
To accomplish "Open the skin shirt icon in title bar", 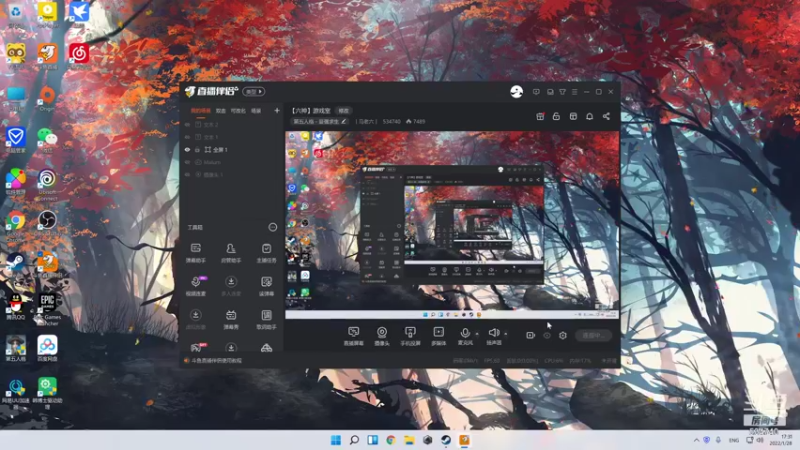I will [562, 92].
